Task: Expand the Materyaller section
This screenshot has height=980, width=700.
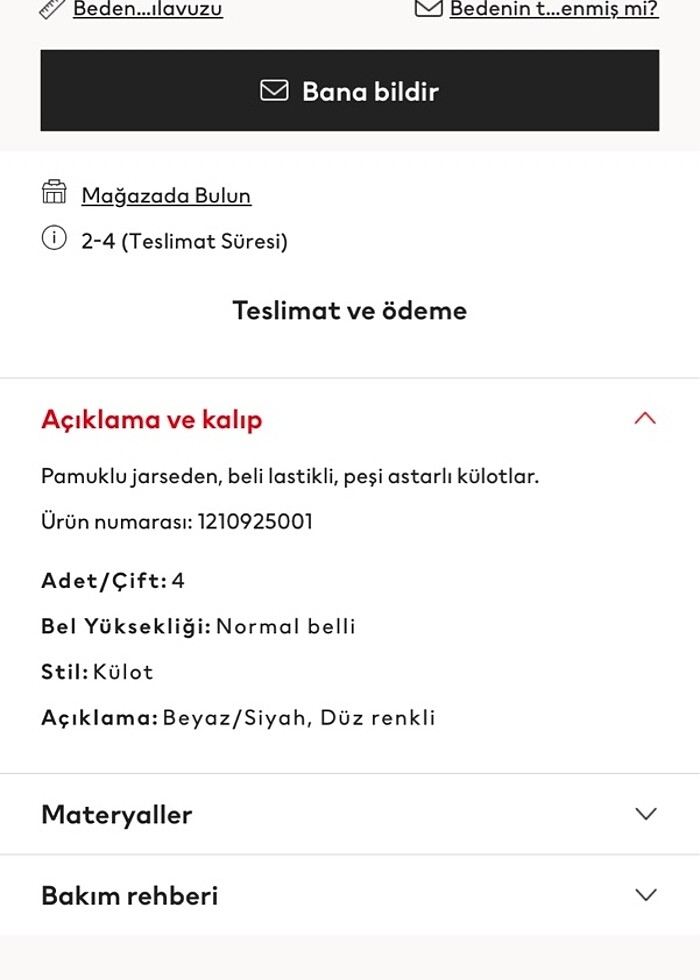Action: click(646, 814)
